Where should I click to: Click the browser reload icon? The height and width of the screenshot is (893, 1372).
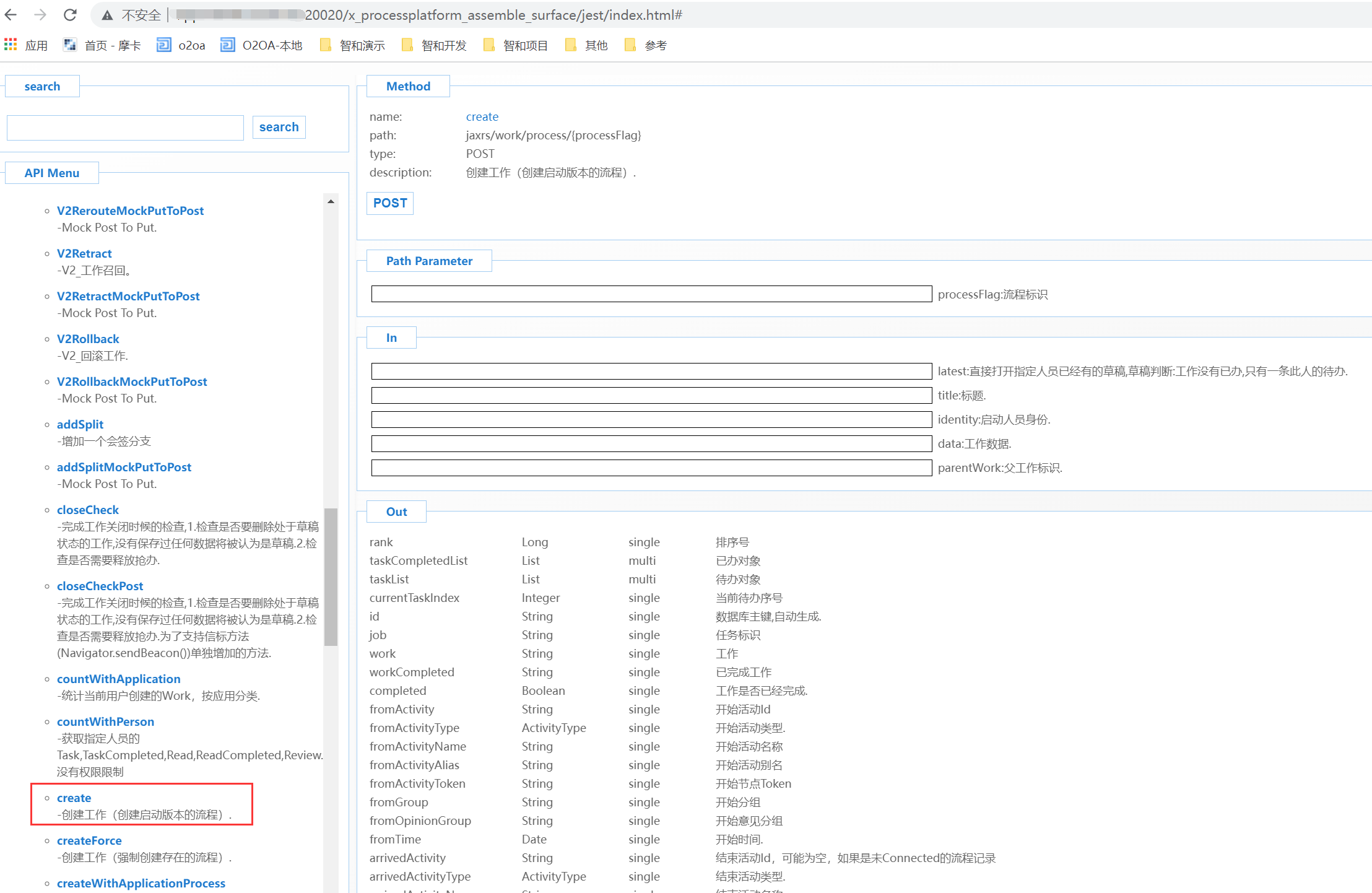tap(70, 15)
